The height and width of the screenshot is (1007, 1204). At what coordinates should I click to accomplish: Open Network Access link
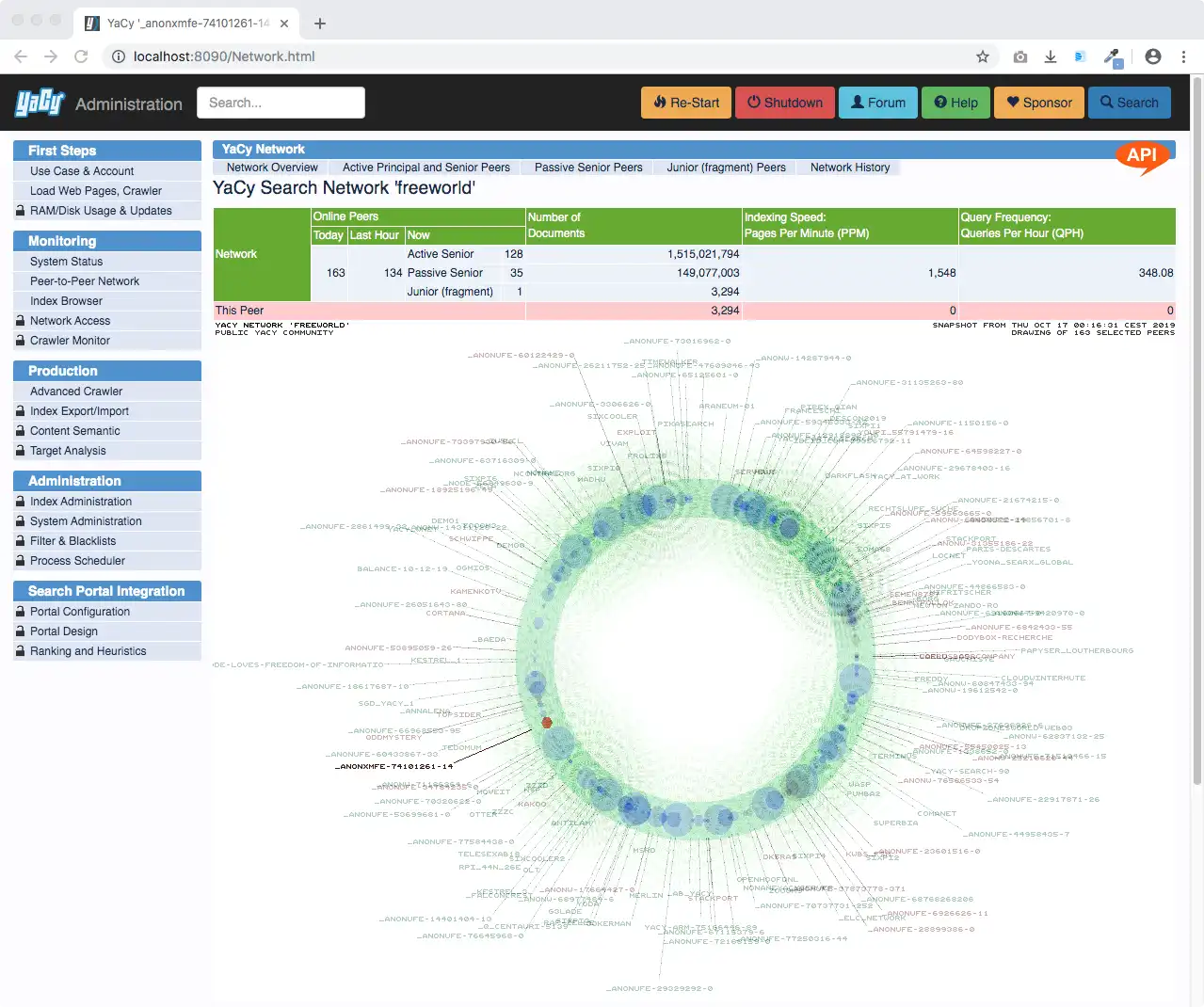70,321
